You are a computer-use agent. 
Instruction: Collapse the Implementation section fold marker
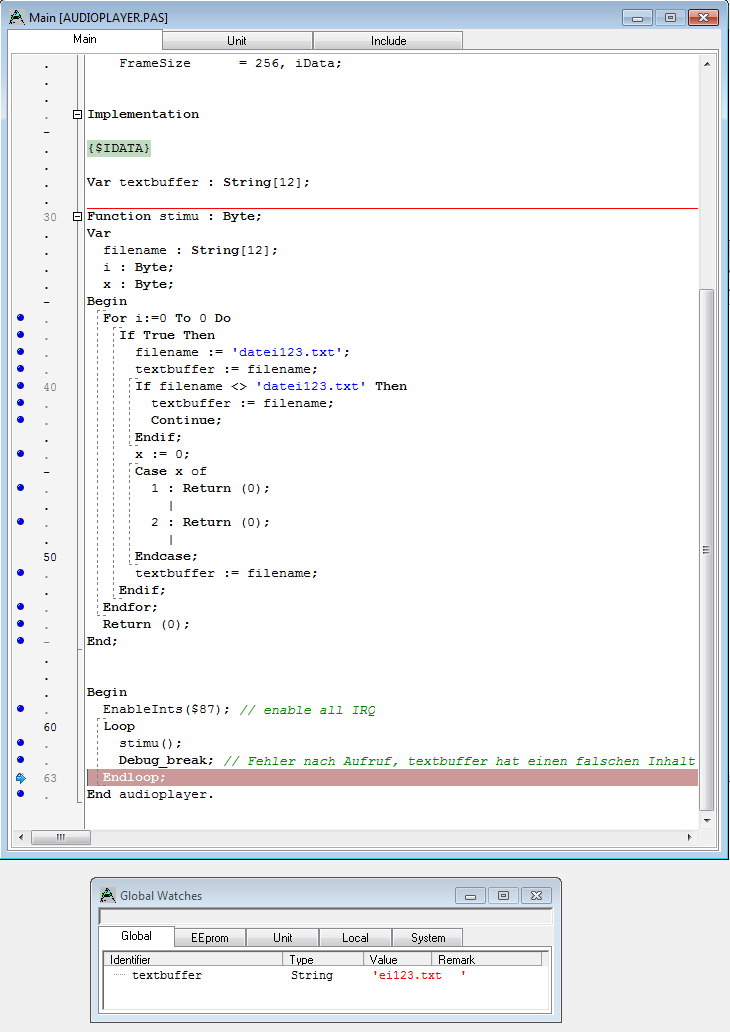(77, 115)
